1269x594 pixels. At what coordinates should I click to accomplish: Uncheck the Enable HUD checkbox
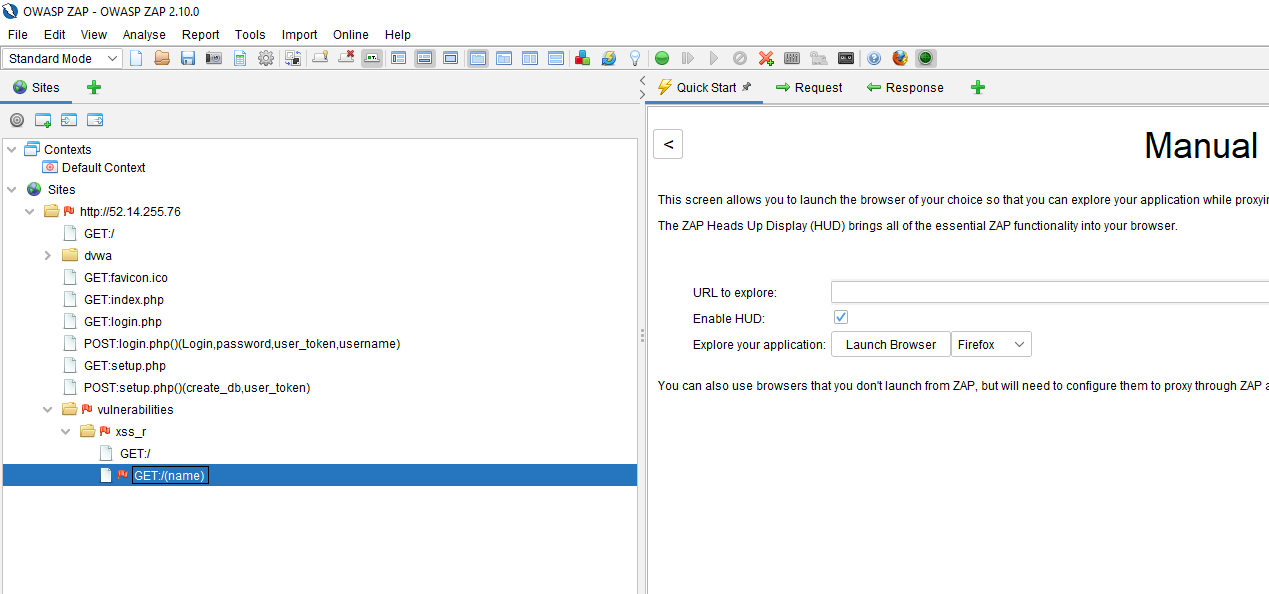click(x=841, y=318)
